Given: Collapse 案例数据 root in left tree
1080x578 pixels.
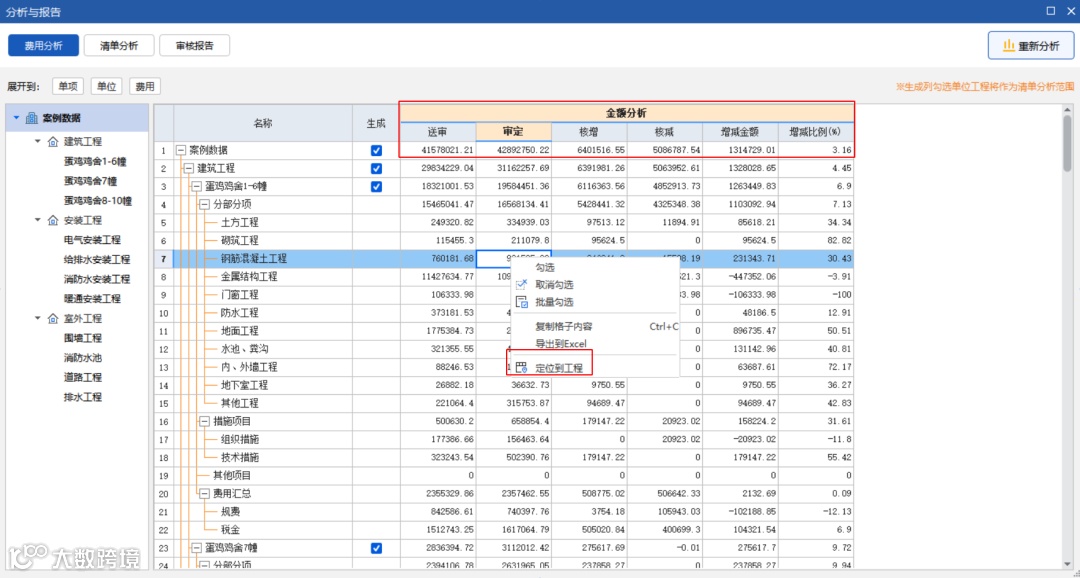Looking at the screenshot, I should [17, 118].
